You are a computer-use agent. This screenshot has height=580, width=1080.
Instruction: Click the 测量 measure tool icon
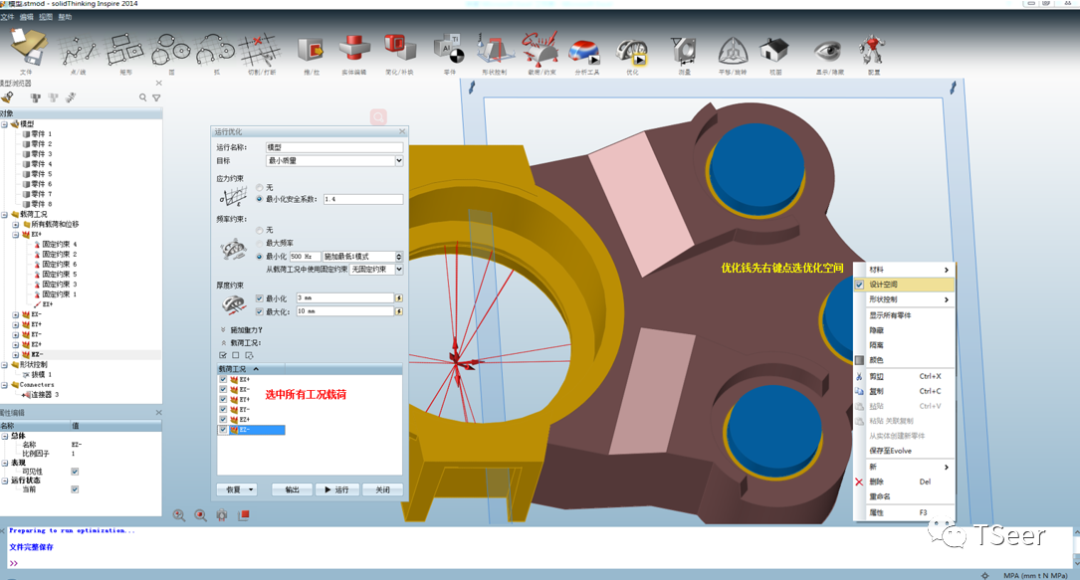pos(684,48)
